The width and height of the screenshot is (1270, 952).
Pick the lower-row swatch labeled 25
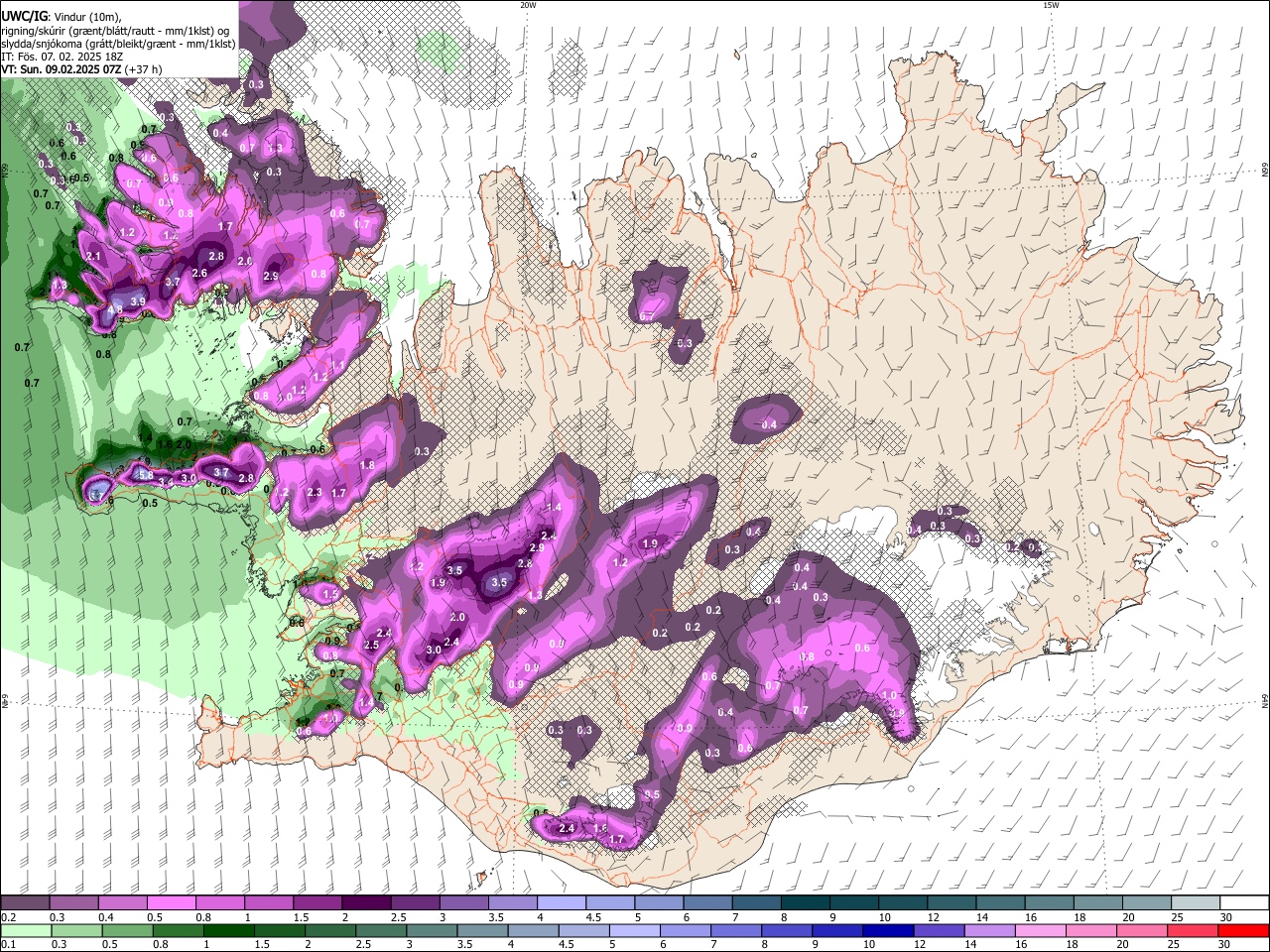pyautogui.click(x=1194, y=930)
